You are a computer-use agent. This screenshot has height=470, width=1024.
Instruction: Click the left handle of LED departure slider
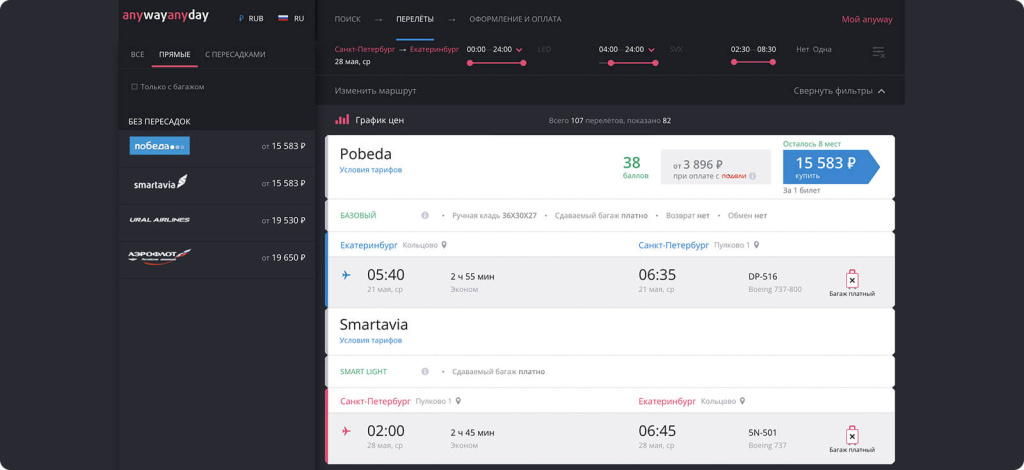pos(470,63)
